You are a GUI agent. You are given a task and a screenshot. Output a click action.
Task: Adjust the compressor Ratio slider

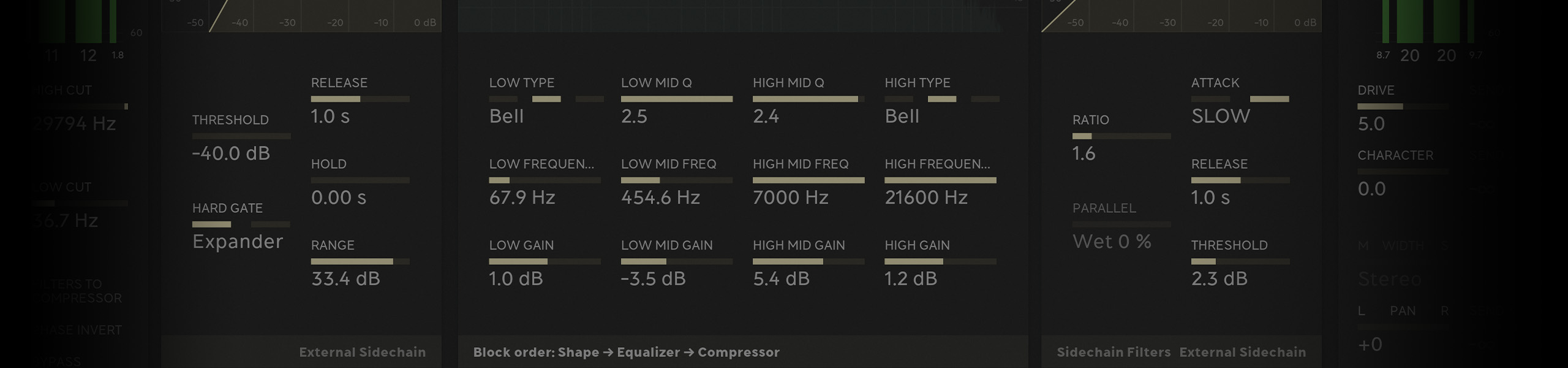pos(1121,136)
